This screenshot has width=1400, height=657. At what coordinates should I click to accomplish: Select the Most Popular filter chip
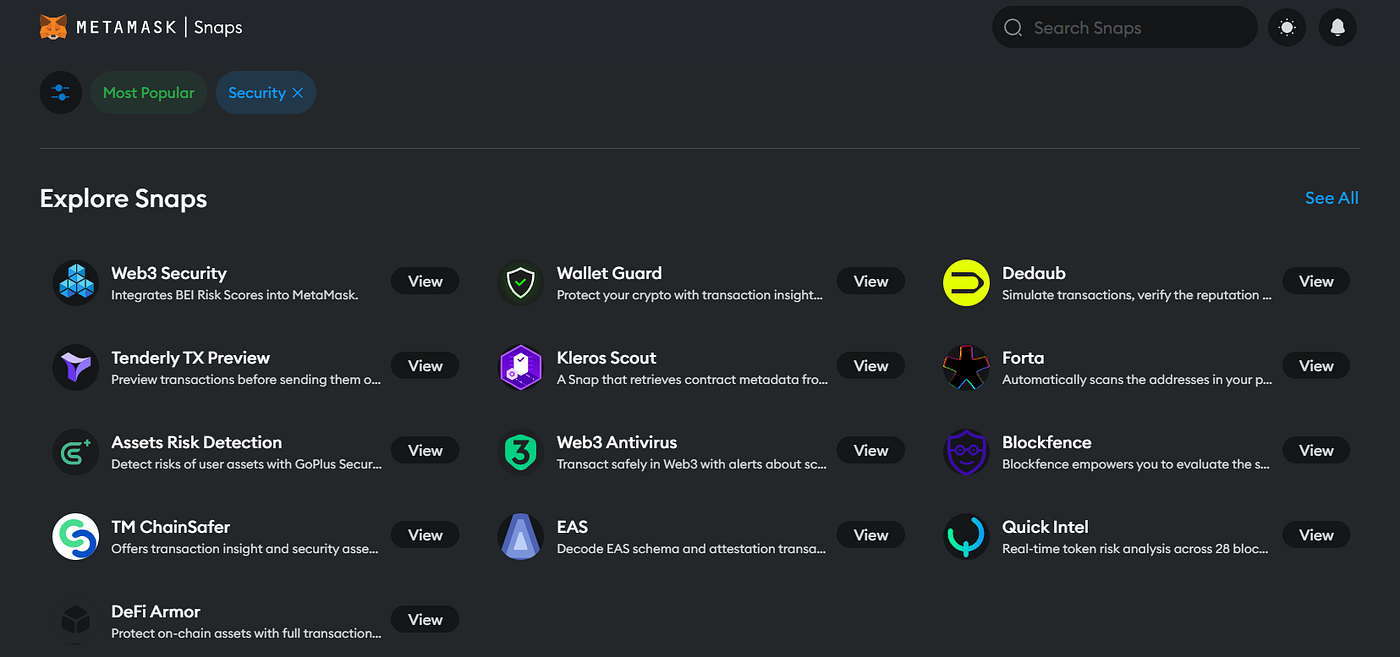(149, 92)
